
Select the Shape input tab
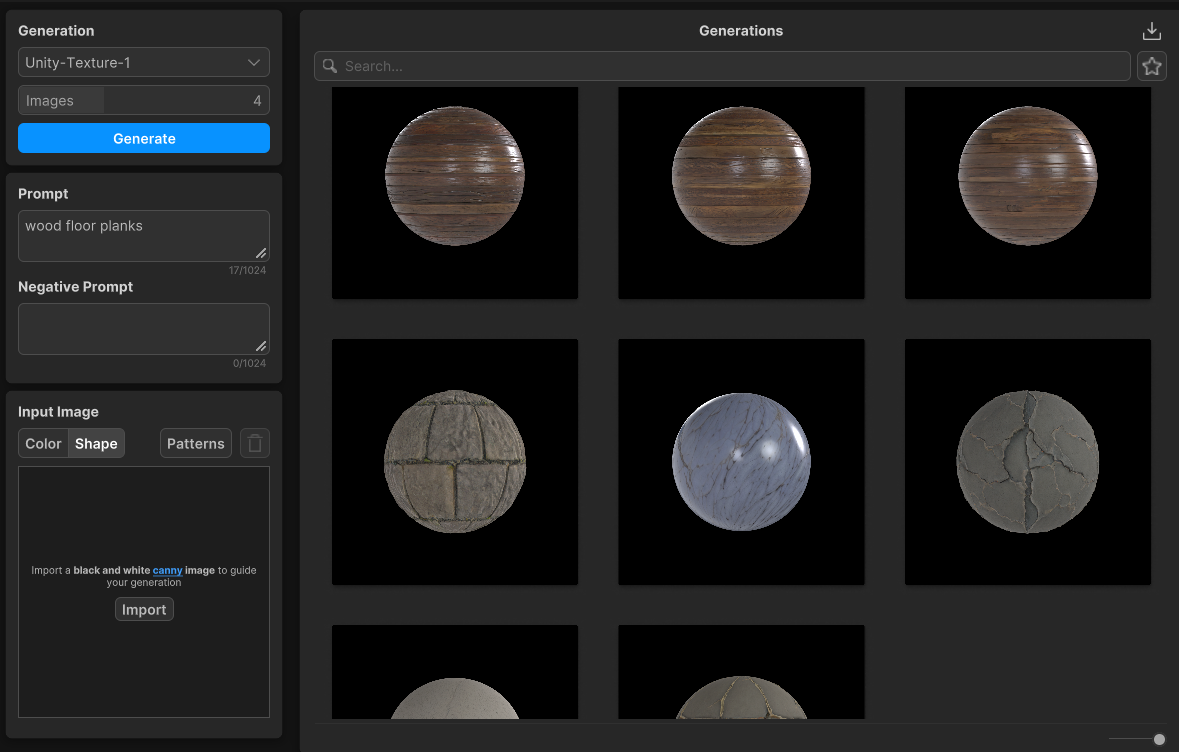96,444
